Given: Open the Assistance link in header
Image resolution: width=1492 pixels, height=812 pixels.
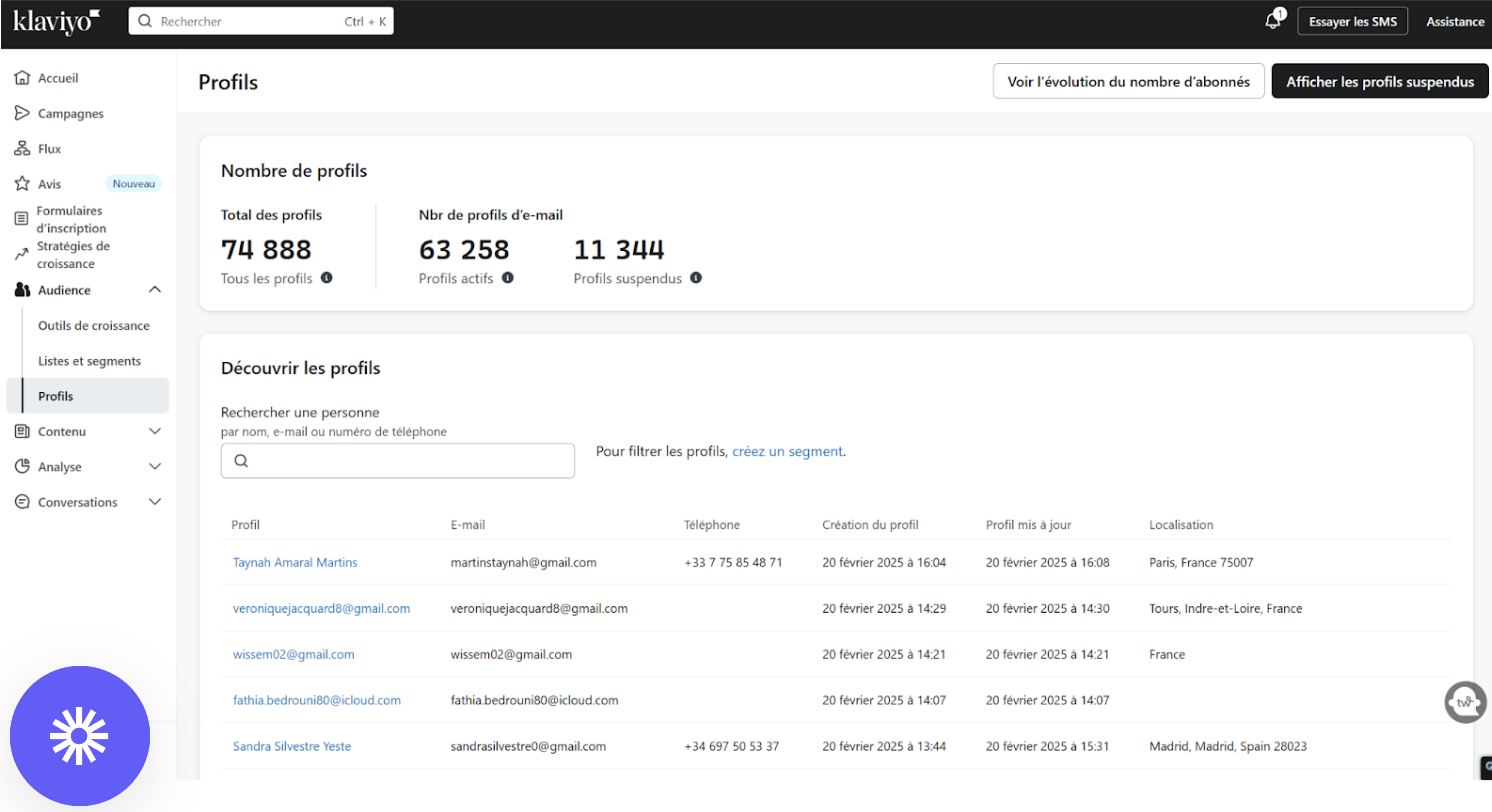Looking at the screenshot, I should [1455, 21].
